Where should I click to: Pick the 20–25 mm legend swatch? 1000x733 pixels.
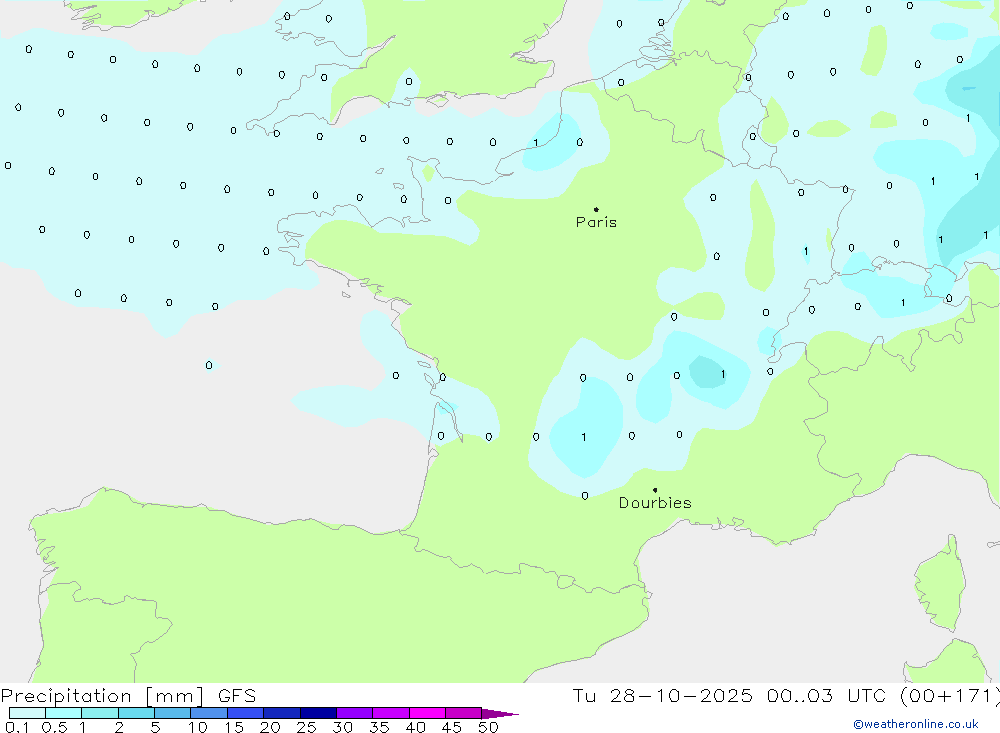point(282,713)
